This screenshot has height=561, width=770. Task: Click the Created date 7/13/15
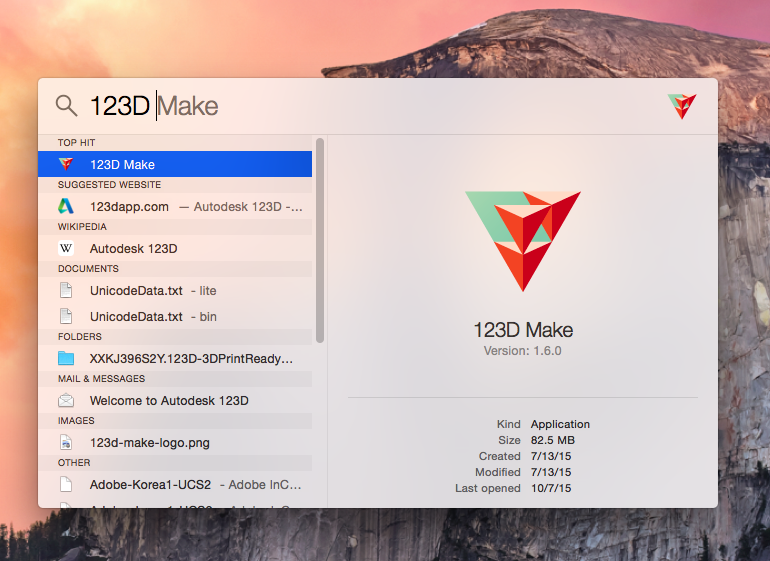click(550, 456)
